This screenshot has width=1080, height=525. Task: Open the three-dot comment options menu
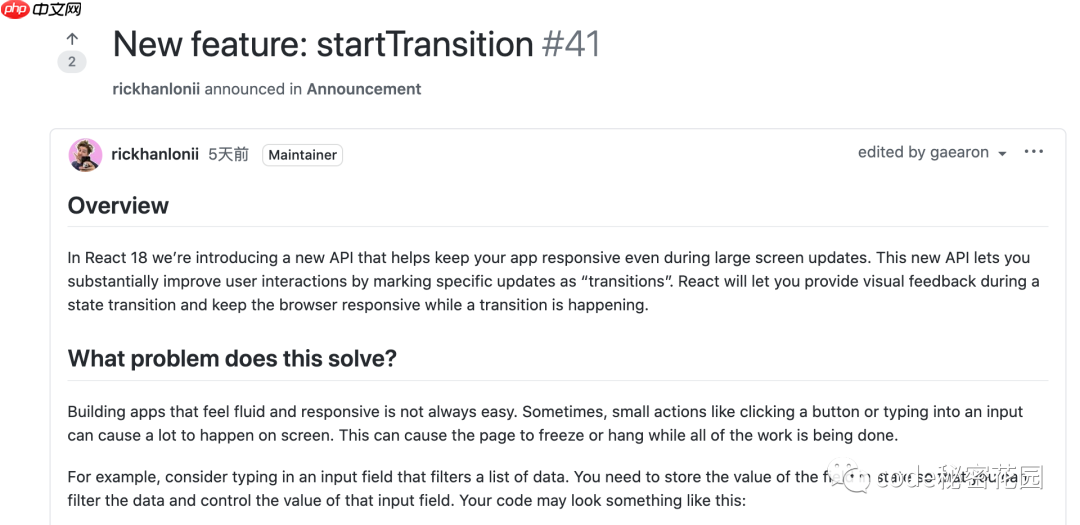click(x=1034, y=152)
